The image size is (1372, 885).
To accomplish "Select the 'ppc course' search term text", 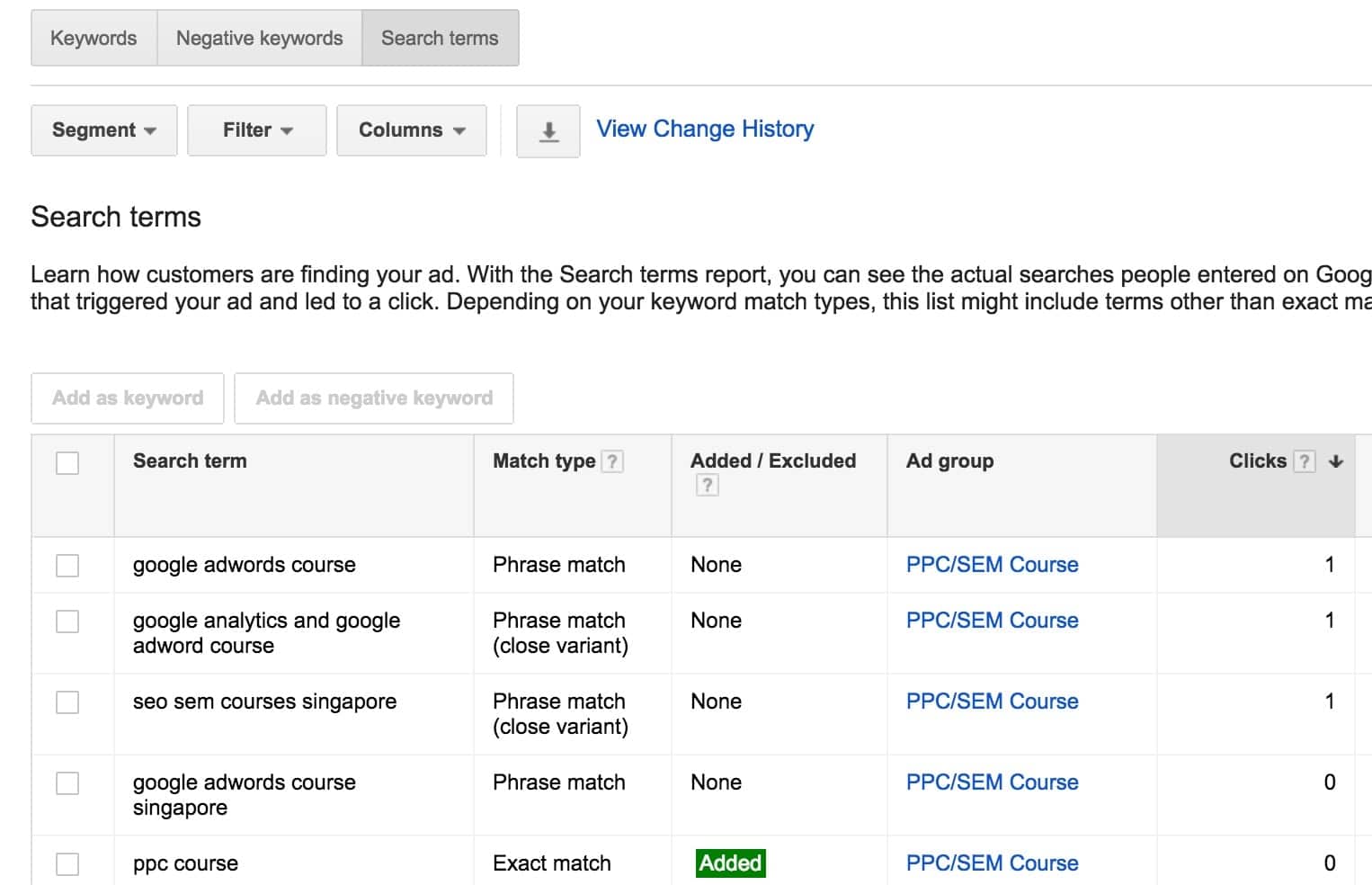I will [185, 864].
